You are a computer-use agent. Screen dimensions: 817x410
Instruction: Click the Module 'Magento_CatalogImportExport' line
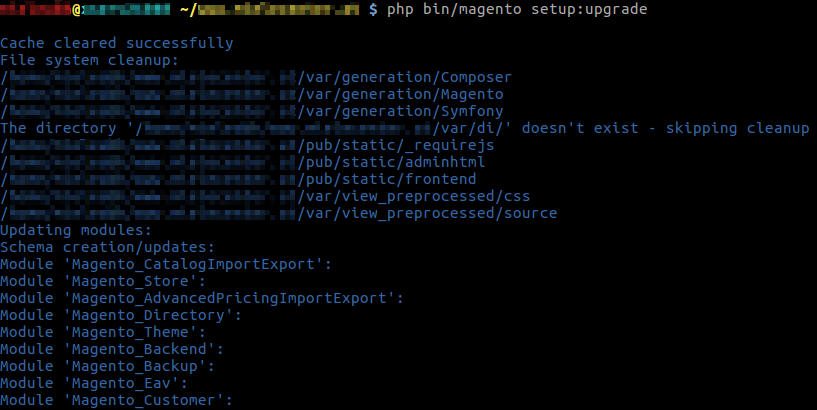click(166, 264)
